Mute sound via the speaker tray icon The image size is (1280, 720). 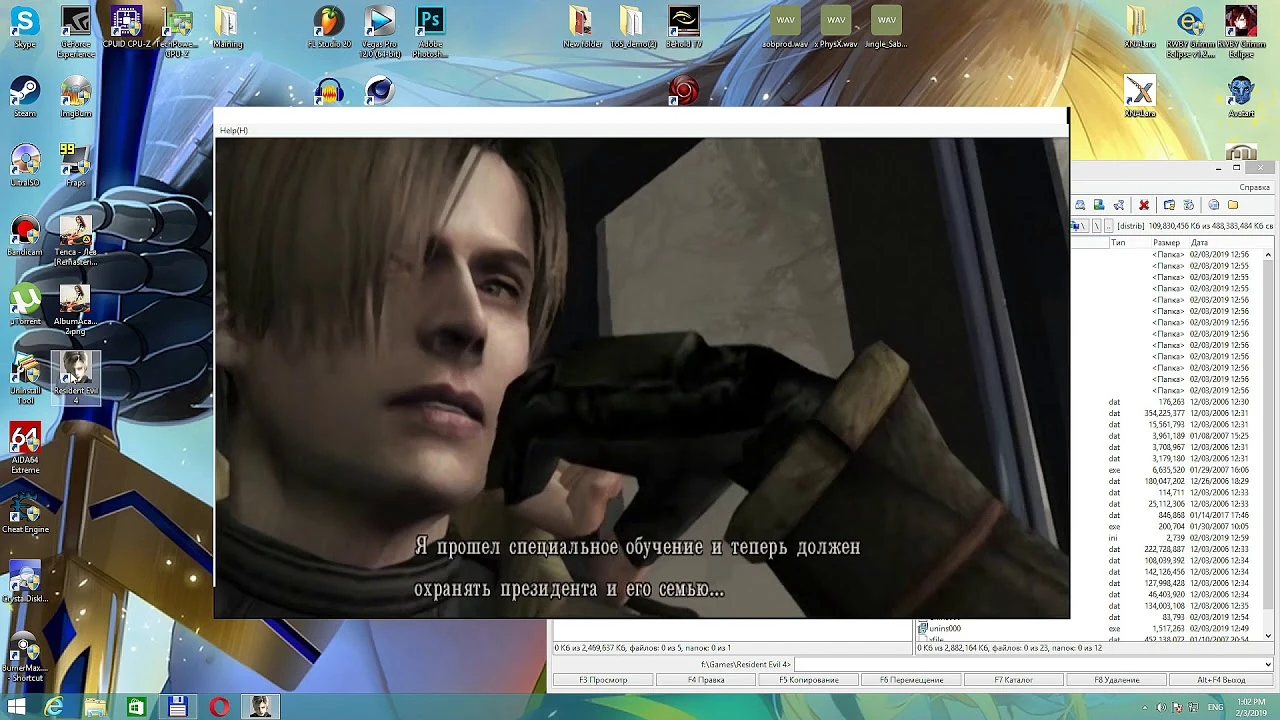(1162, 707)
